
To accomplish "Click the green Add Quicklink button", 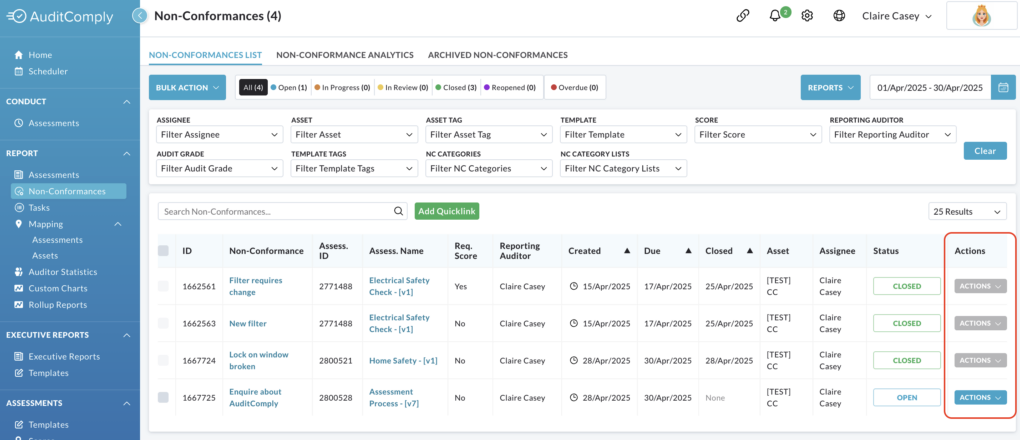I will (x=447, y=211).
